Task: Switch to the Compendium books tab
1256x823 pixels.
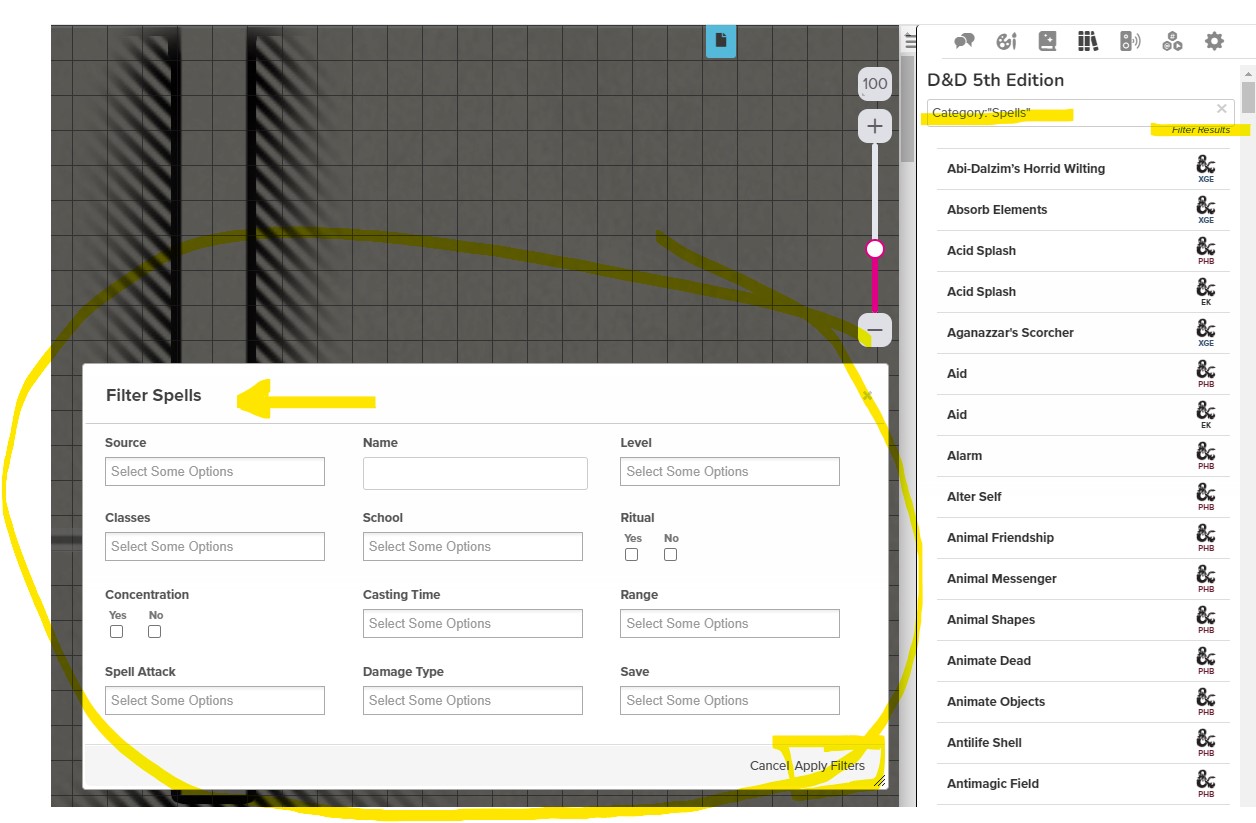Action: [1088, 41]
